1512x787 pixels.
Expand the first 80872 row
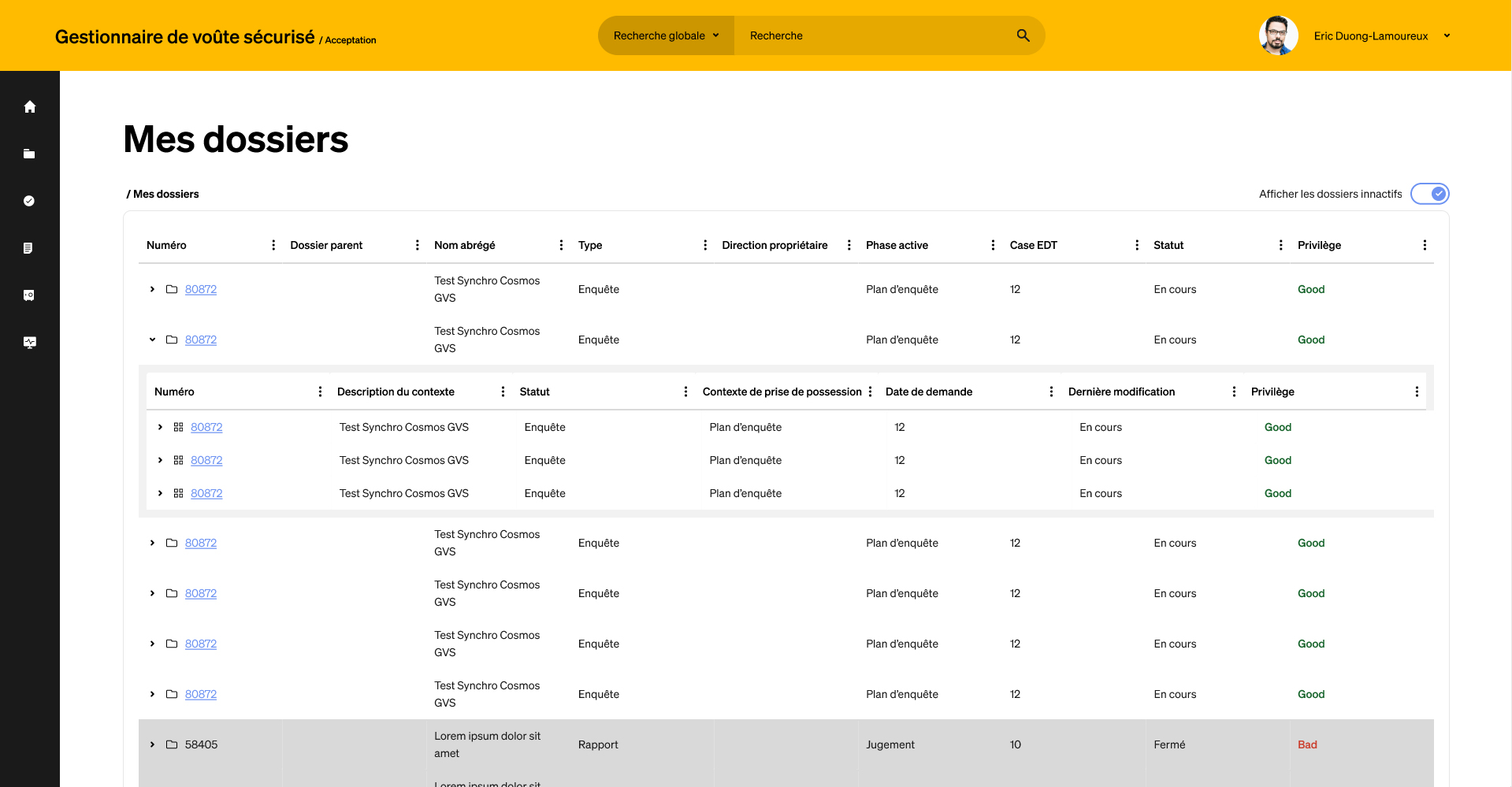[151, 289]
